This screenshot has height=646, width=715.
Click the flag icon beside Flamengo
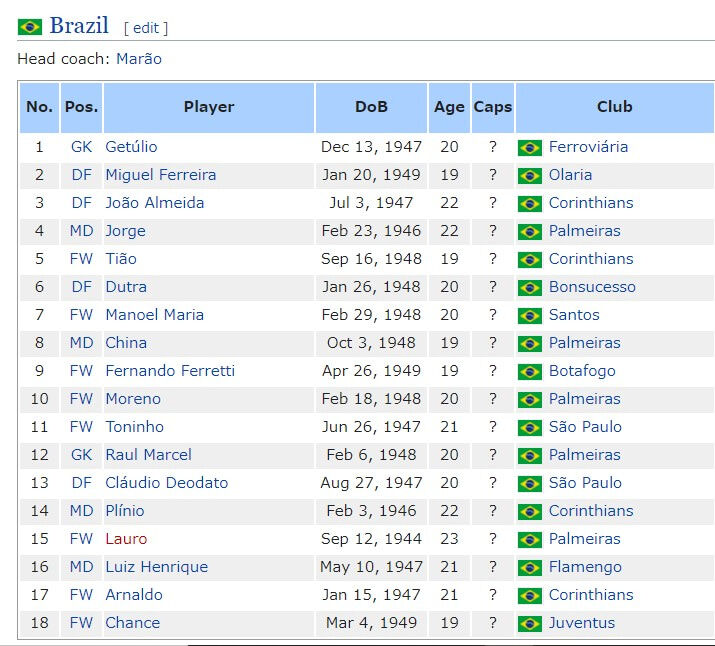tap(530, 568)
